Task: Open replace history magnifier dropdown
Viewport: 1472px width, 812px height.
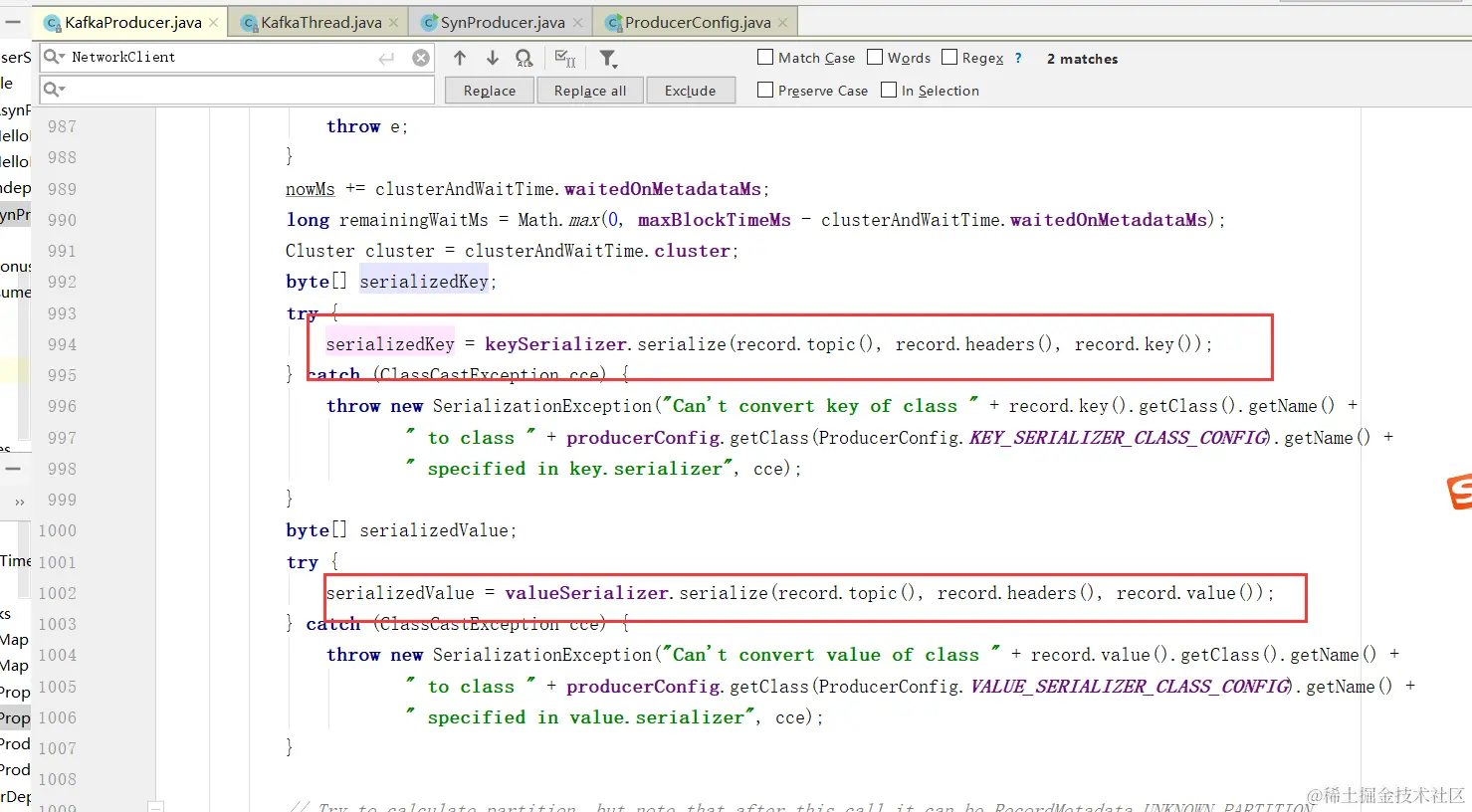Action: coord(54,90)
